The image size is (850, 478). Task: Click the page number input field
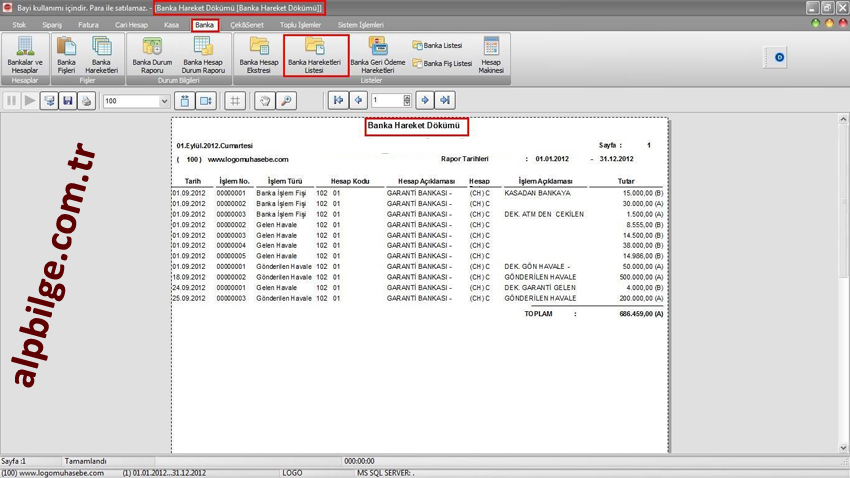[x=387, y=101]
